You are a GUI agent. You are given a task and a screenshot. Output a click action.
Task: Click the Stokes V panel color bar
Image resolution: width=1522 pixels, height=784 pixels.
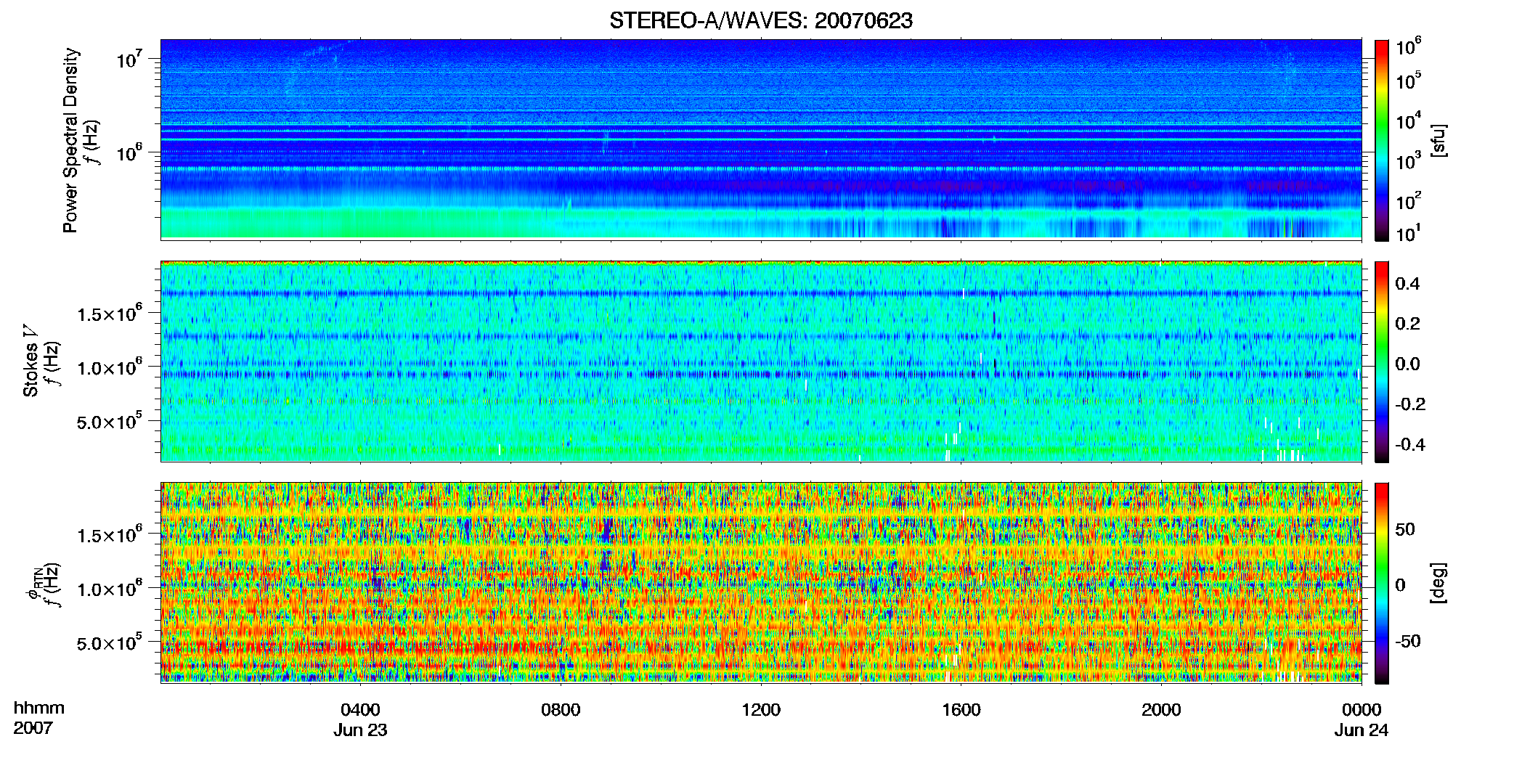coord(1381,362)
